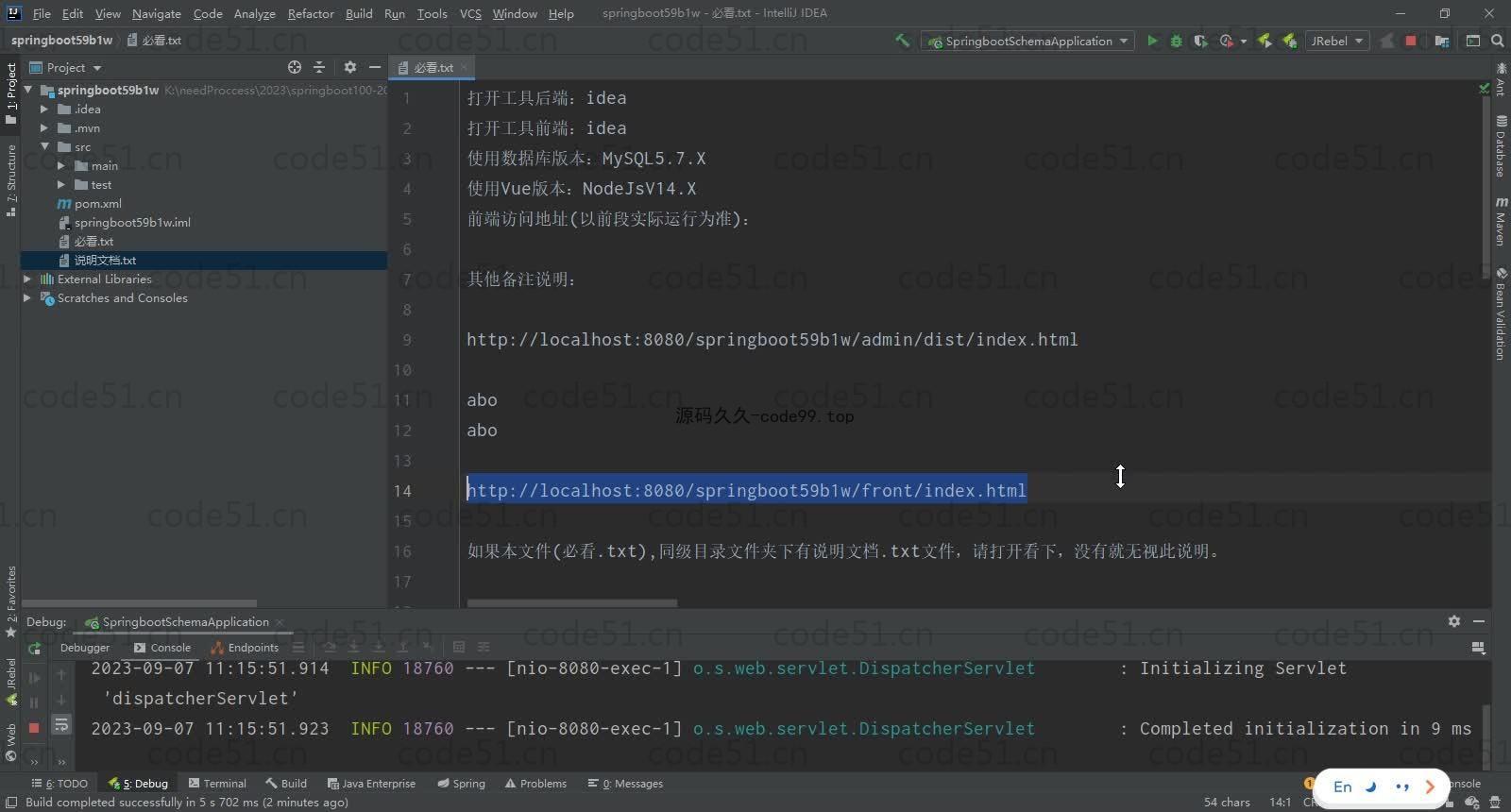1511x812 pixels.
Task: Toggle the 1: Project side tool window
Action: coord(11,93)
